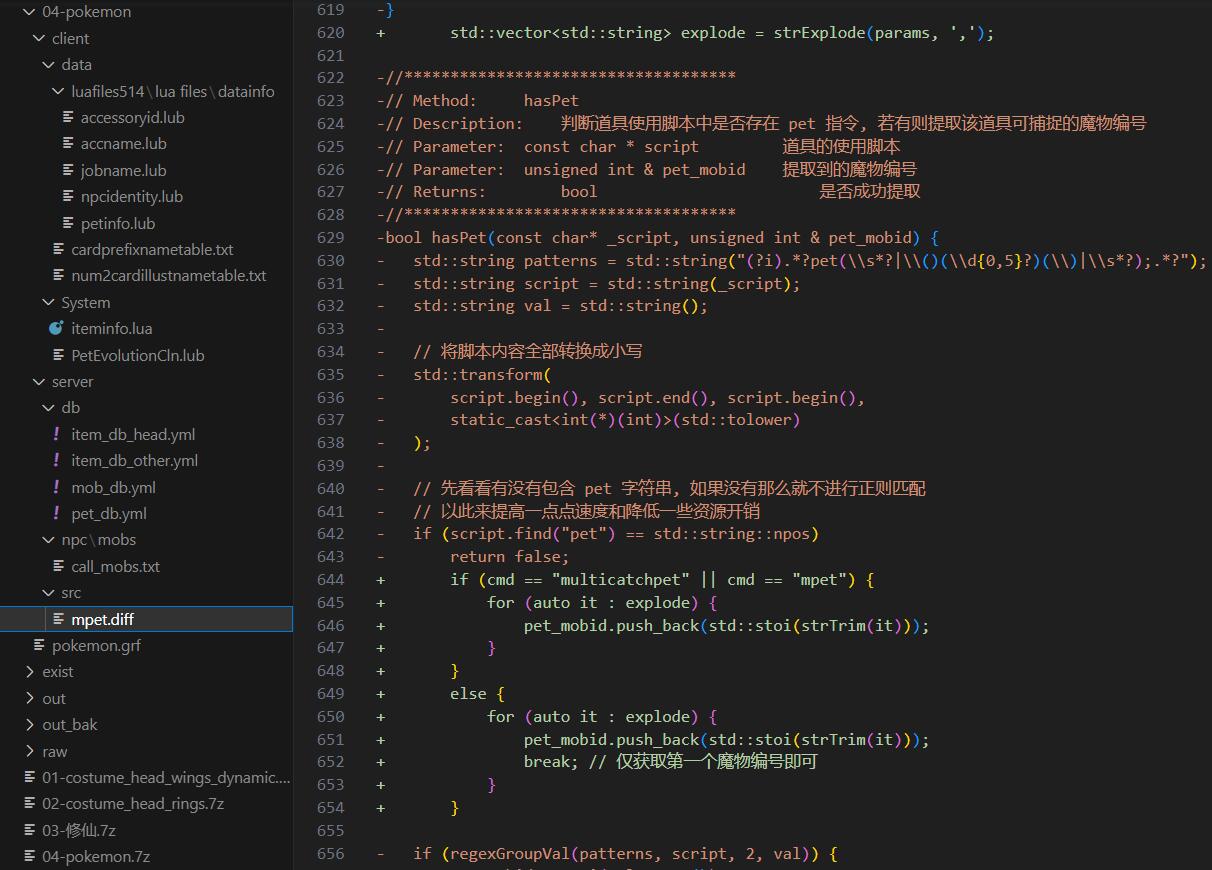Open PetEvolutionCln.lub in the explorer
This screenshot has height=870, width=1212.
click(137, 355)
